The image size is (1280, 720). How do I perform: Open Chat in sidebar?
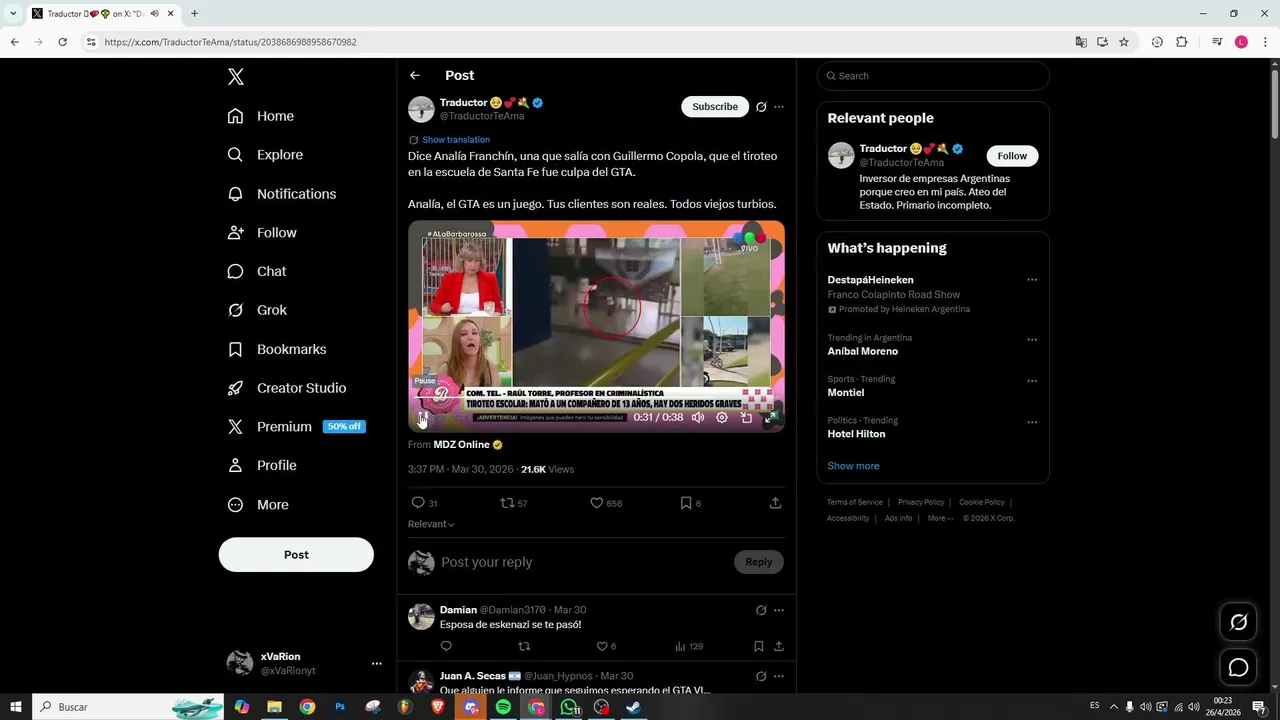(x=257, y=272)
